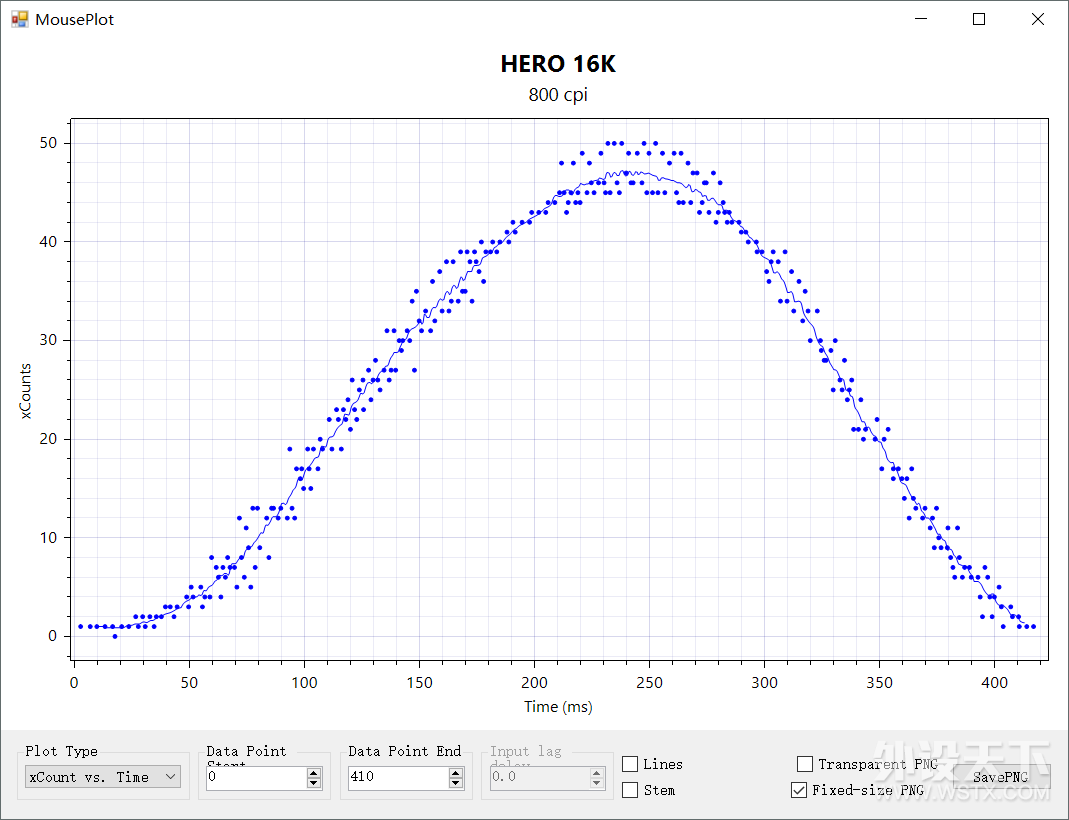Decrease Data Point End with down arrow
Viewport: 1069px width, 820px height.
(x=456, y=783)
